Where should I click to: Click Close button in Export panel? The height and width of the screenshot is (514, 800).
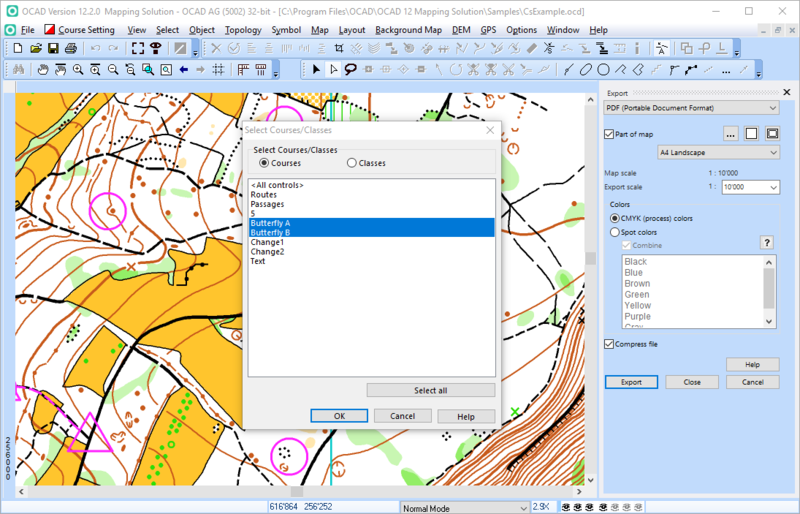click(x=692, y=382)
